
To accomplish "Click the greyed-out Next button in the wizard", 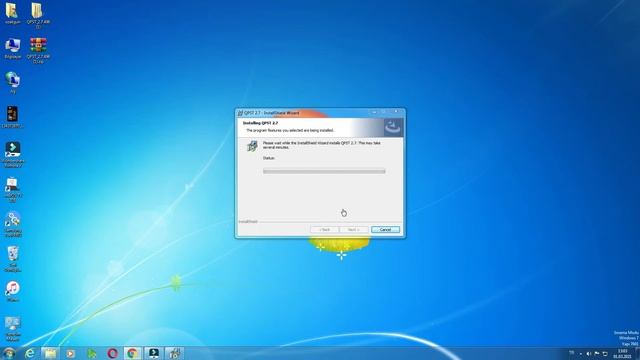I will [353, 229].
